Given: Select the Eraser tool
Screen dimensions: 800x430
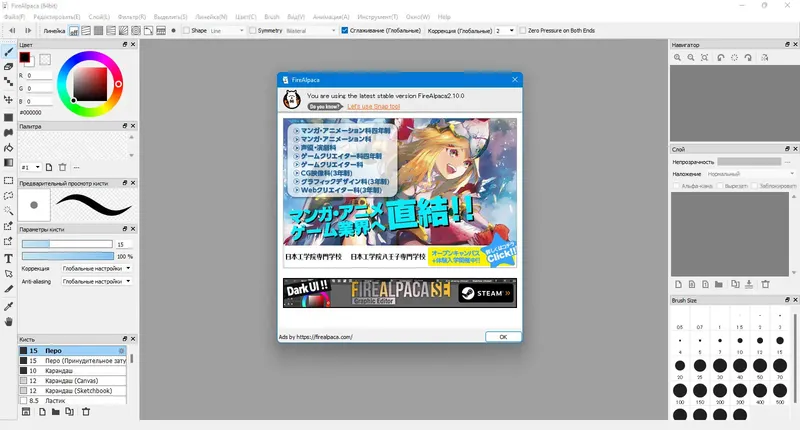Looking at the screenshot, I should click(x=9, y=67).
